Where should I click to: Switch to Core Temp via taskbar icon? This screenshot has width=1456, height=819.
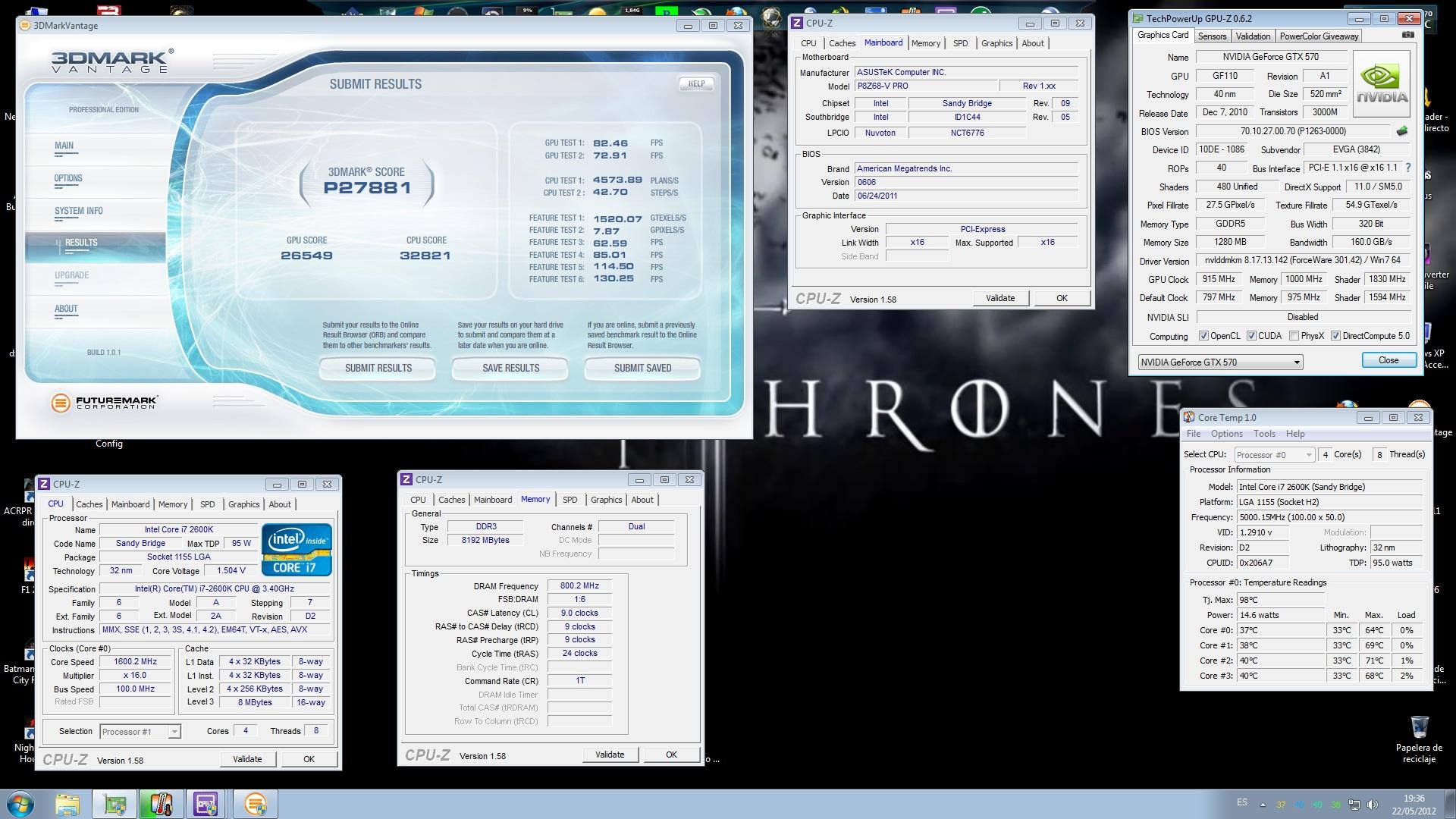[161, 804]
